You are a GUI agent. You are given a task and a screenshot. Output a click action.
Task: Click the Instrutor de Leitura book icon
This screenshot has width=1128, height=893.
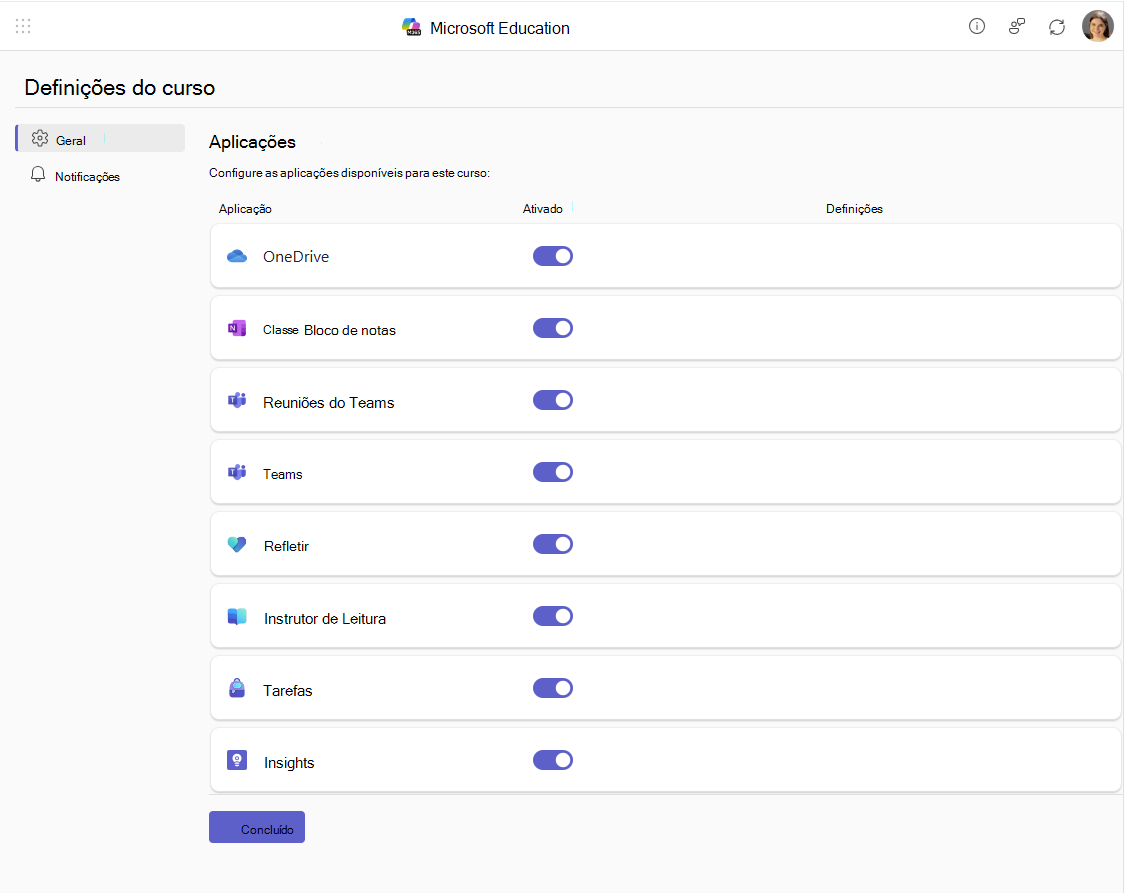point(237,617)
